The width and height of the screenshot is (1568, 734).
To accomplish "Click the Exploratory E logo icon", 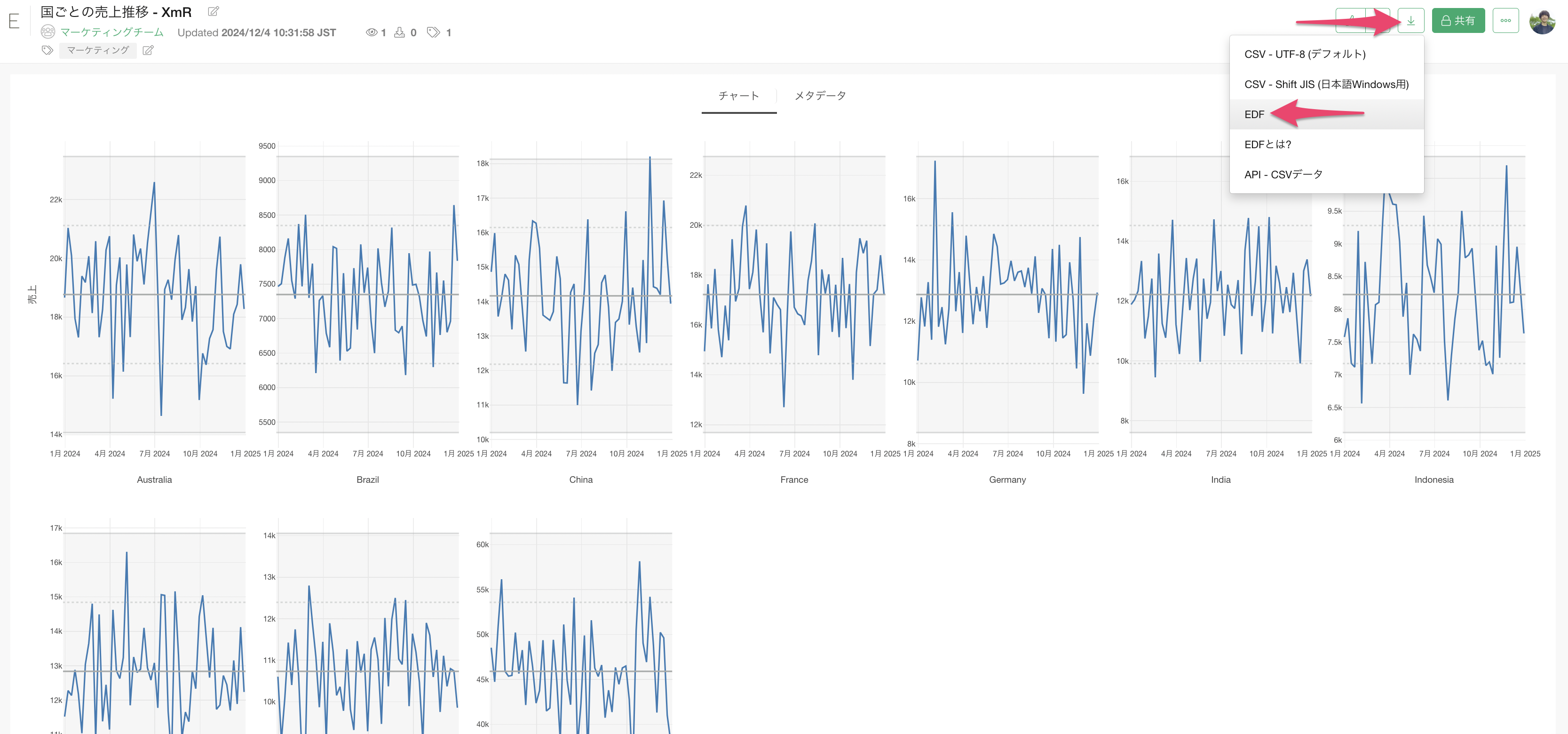I will point(14,21).
